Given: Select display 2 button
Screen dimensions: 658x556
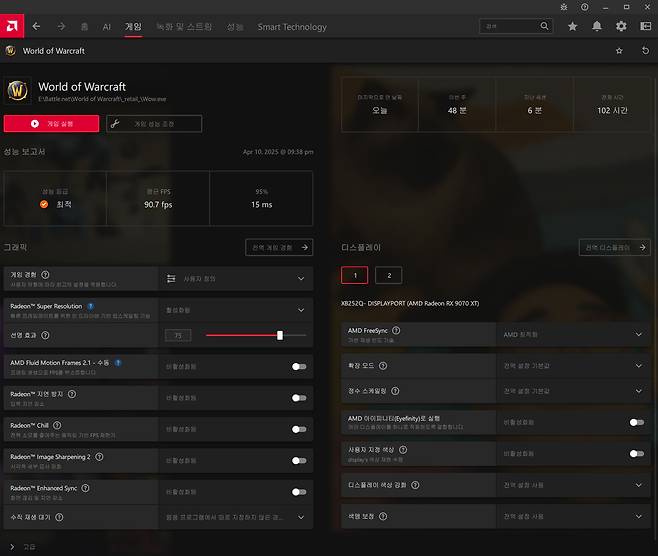Looking at the screenshot, I should [389, 275].
